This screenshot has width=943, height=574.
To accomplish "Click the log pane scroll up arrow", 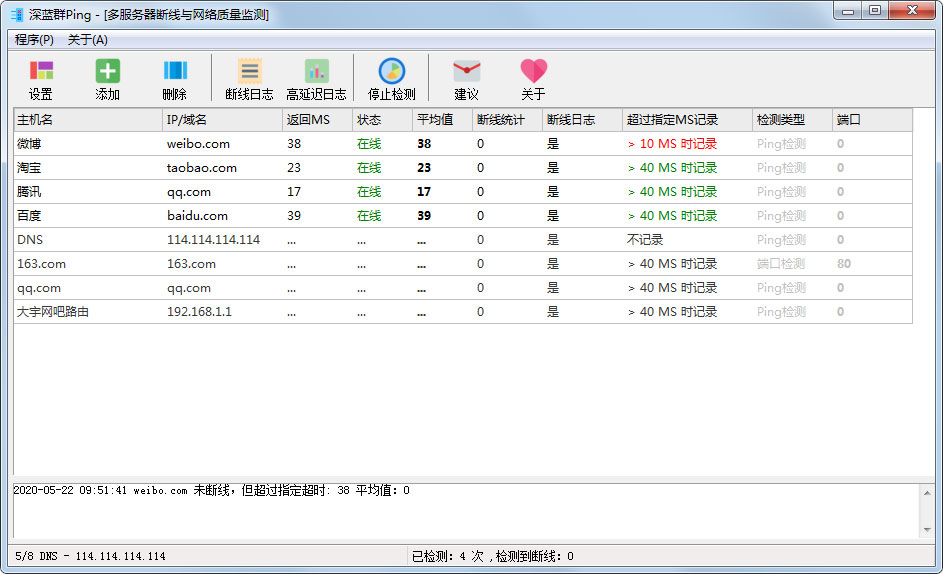I will pos(927,491).
